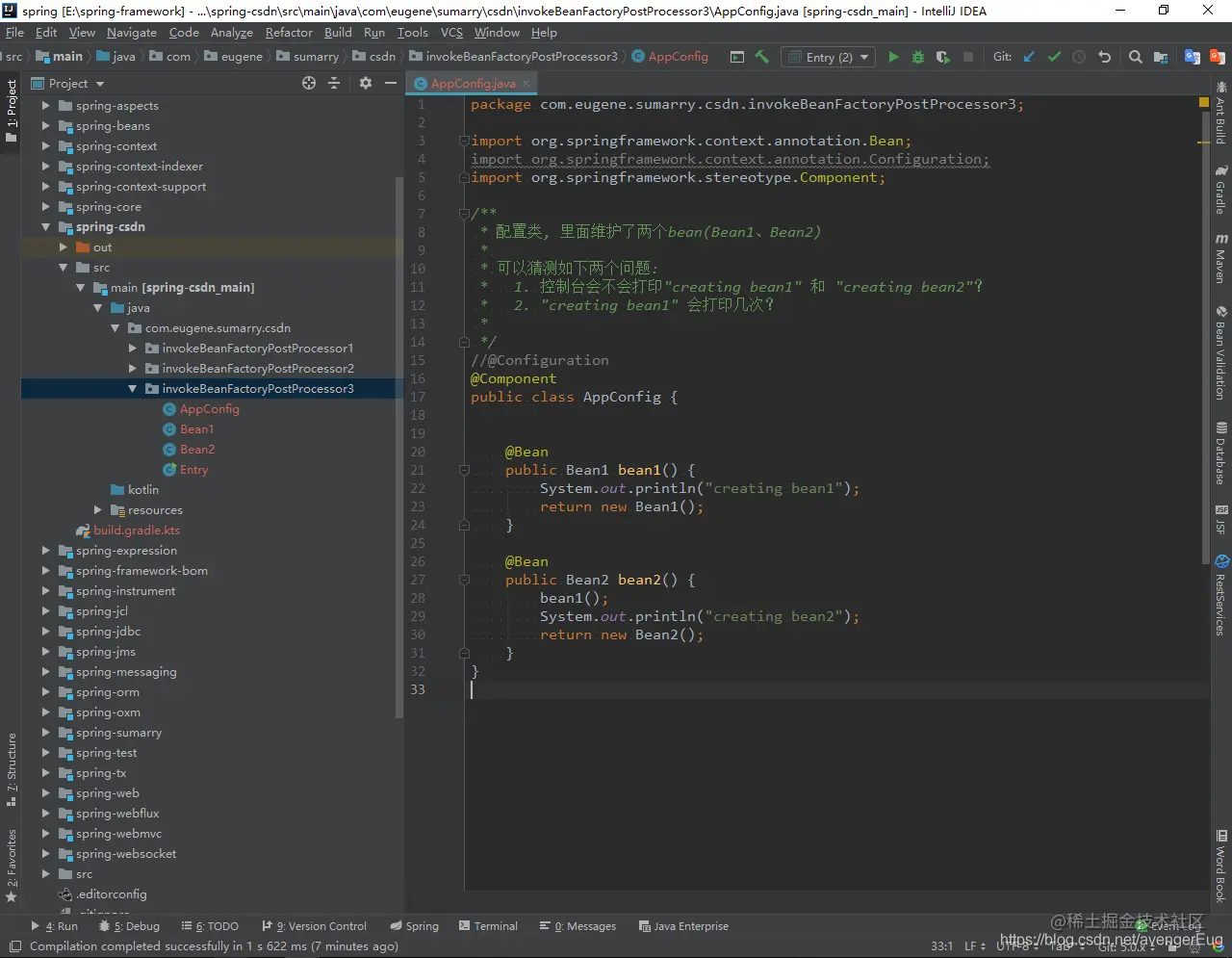Locate current file with the crosshair icon

(x=309, y=84)
